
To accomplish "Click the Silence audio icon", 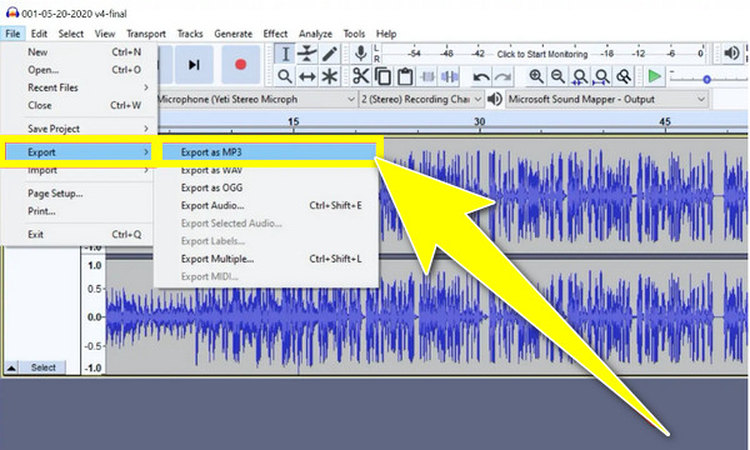I will click(x=449, y=76).
